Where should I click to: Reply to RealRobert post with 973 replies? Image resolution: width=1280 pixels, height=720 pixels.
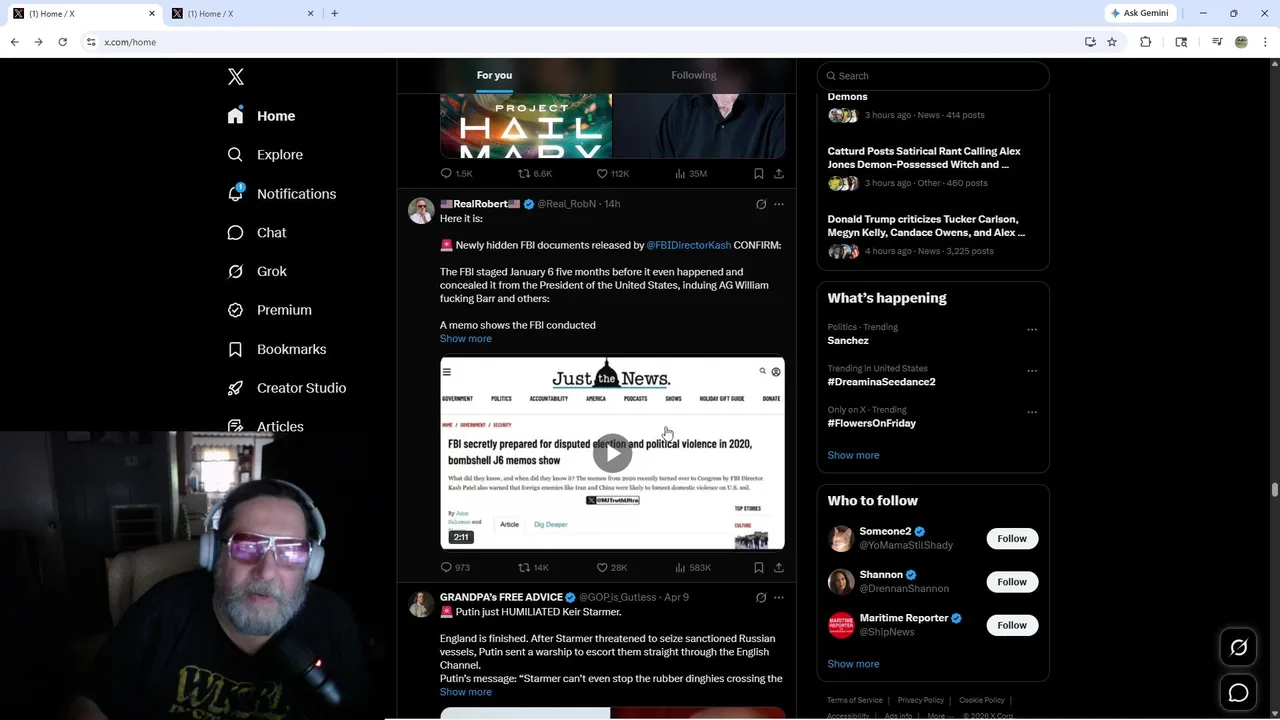455,567
